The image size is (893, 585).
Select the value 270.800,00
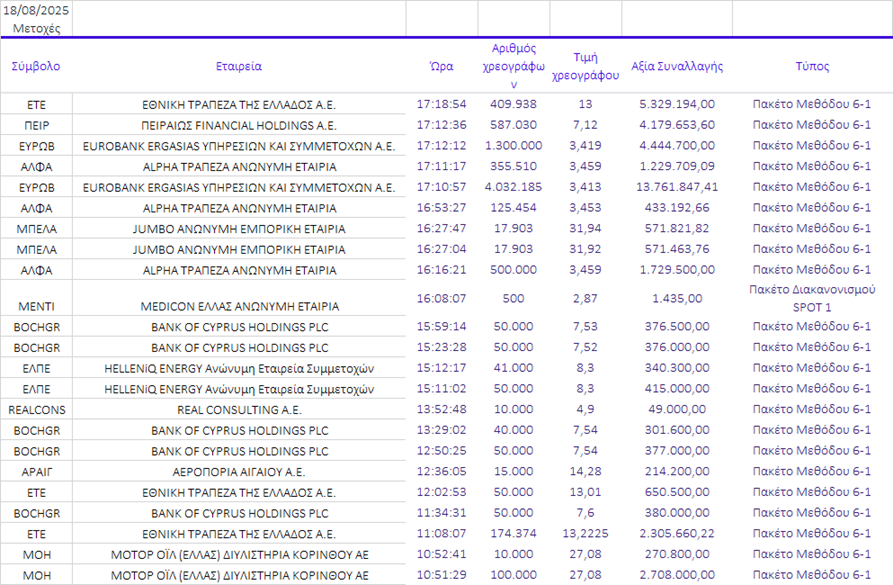pos(677,554)
